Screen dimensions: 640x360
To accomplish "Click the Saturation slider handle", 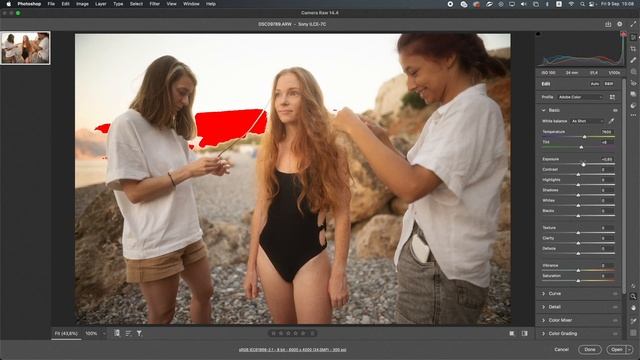I will [x=578, y=280].
